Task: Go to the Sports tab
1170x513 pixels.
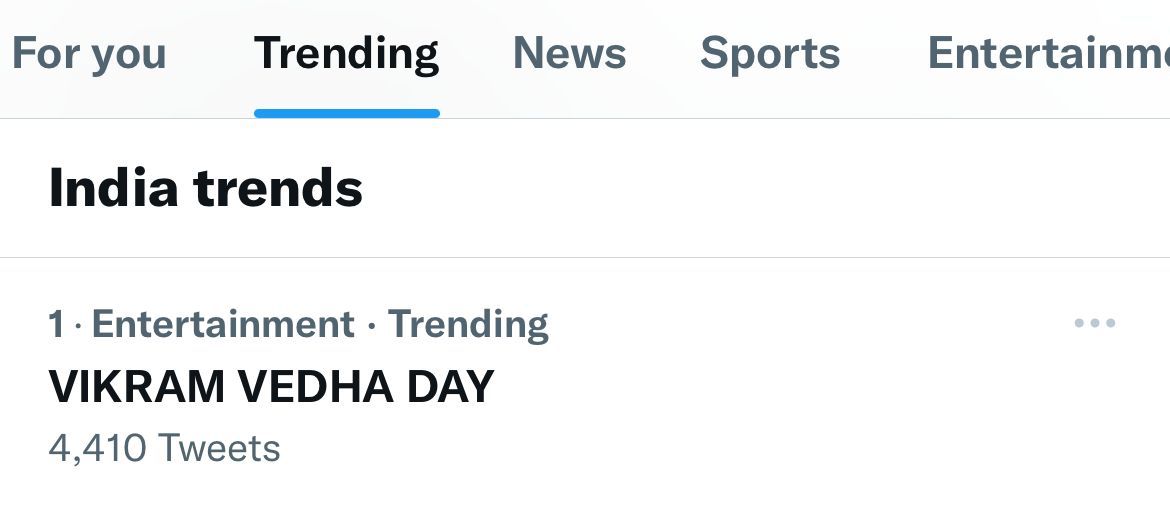Action: point(770,53)
